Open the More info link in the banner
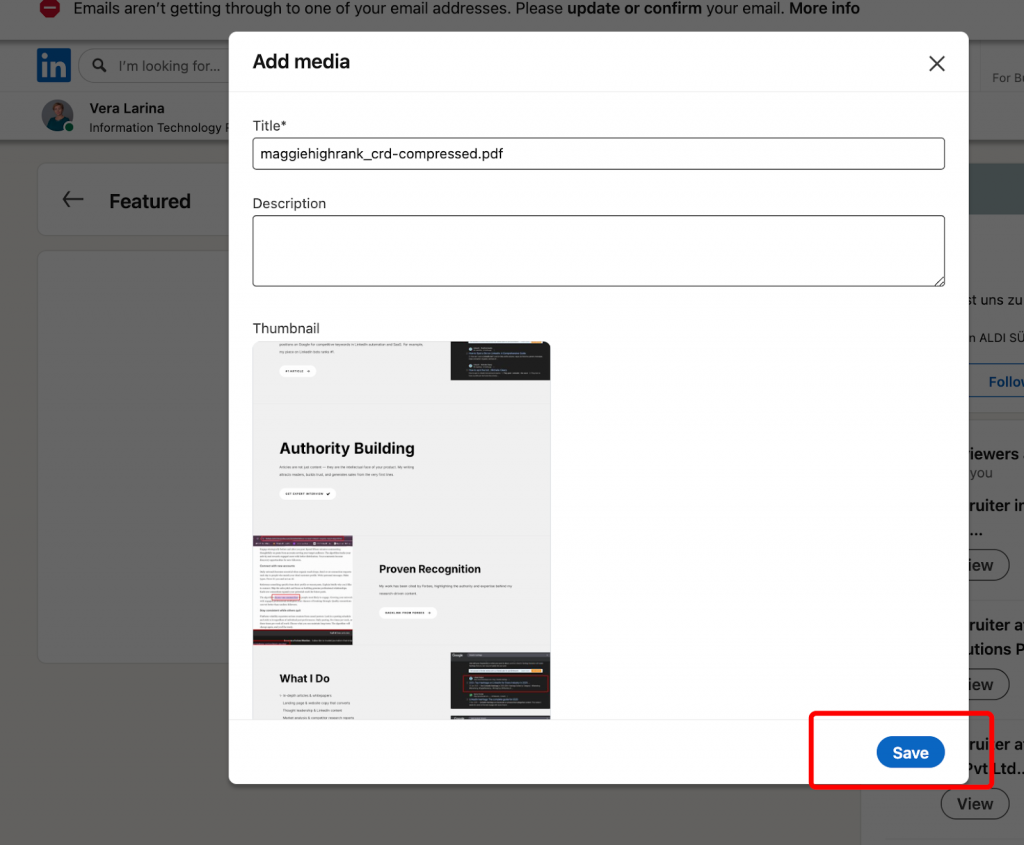The width and height of the screenshot is (1024, 845). (823, 8)
